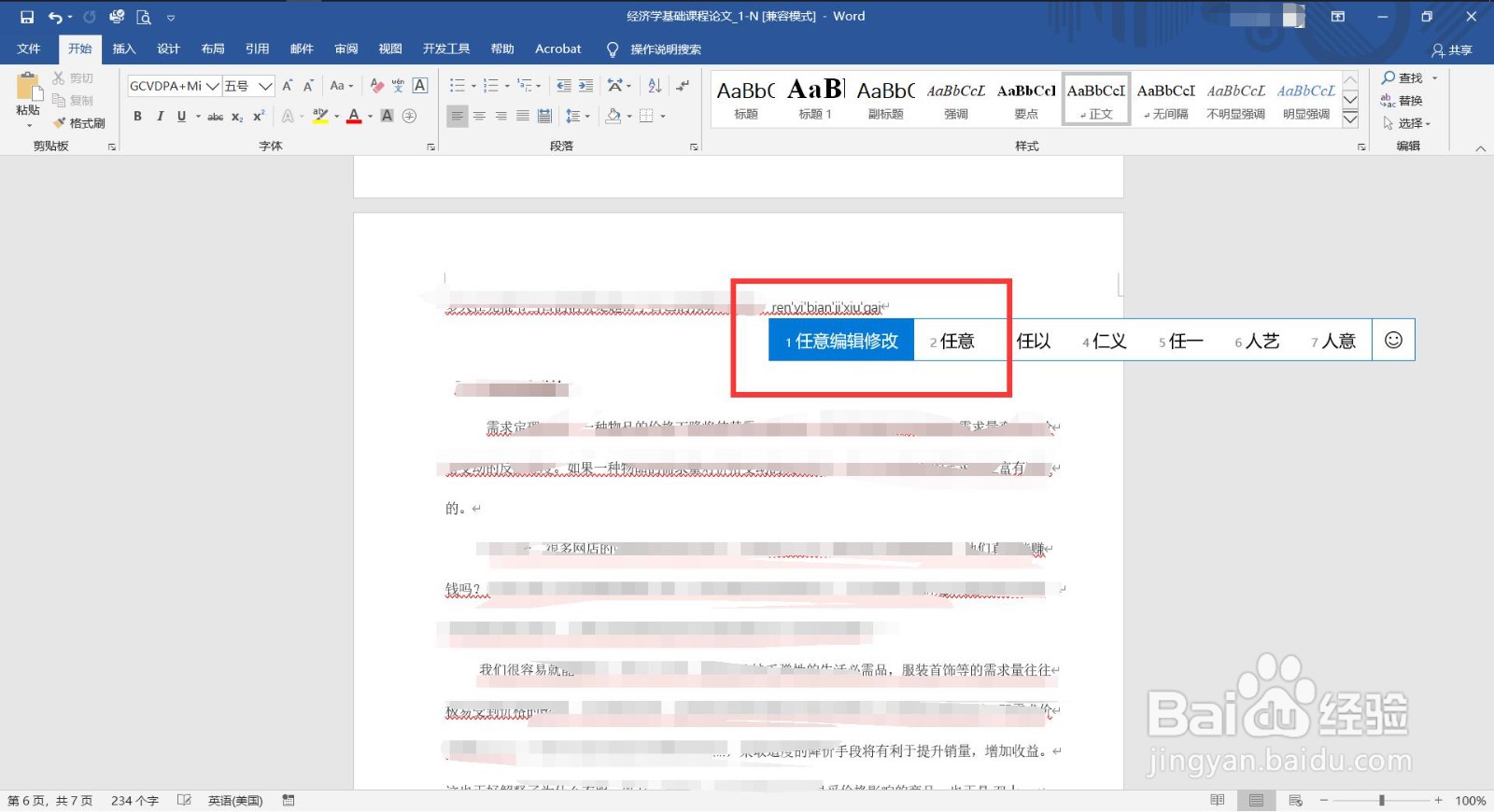Click the Paste clipboard icon
The image size is (1494, 812).
[28, 87]
